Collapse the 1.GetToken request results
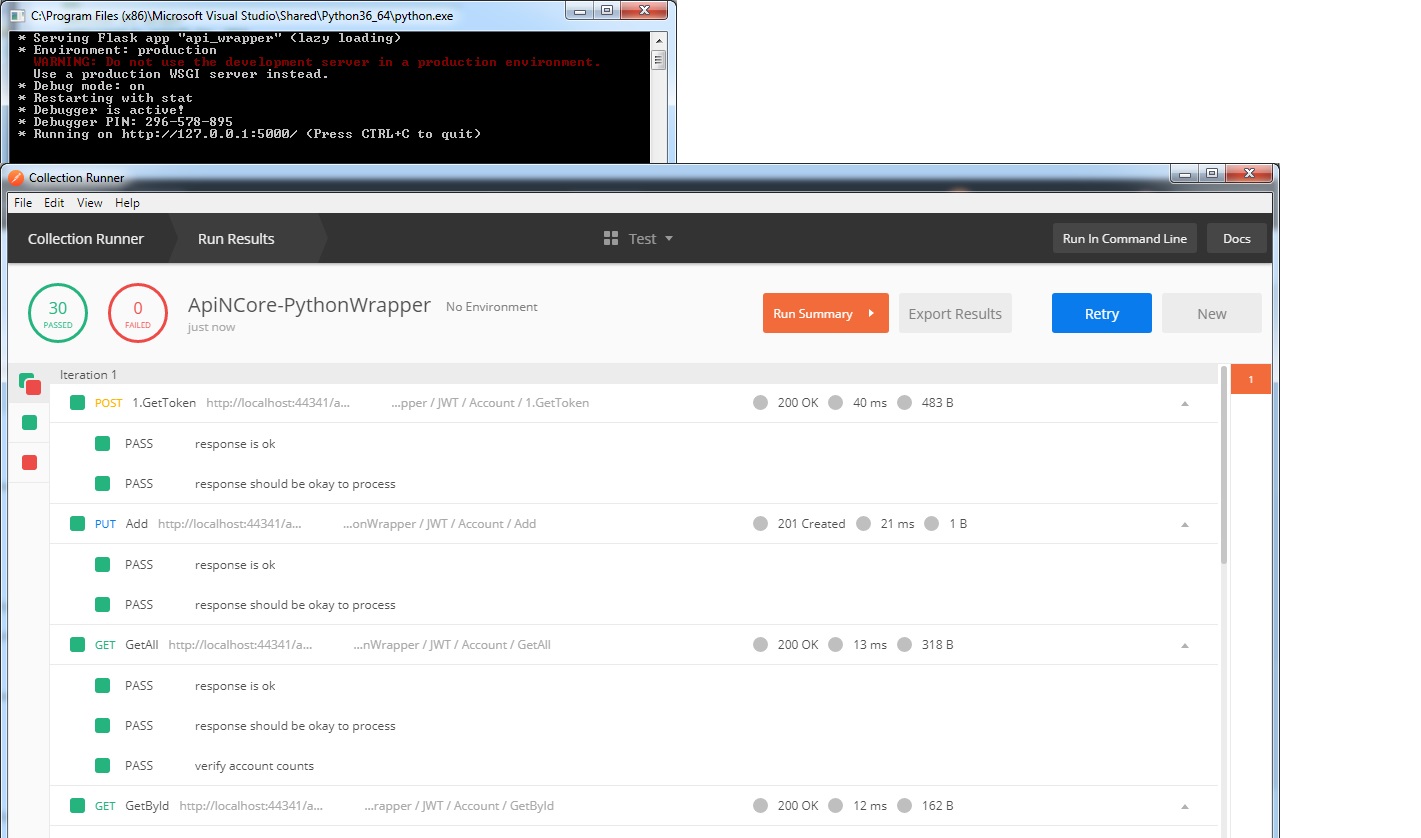The width and height of the screenshot is (1421, 838). click(x=1185, y=404)
